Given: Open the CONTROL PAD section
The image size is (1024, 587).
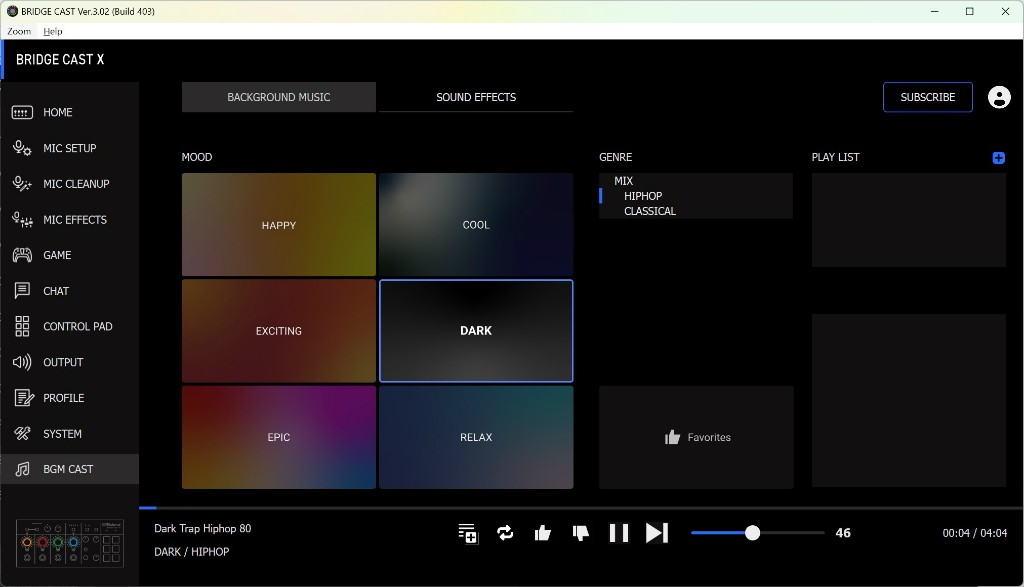Looking at the screenshot, I should [x=77, y=327].
